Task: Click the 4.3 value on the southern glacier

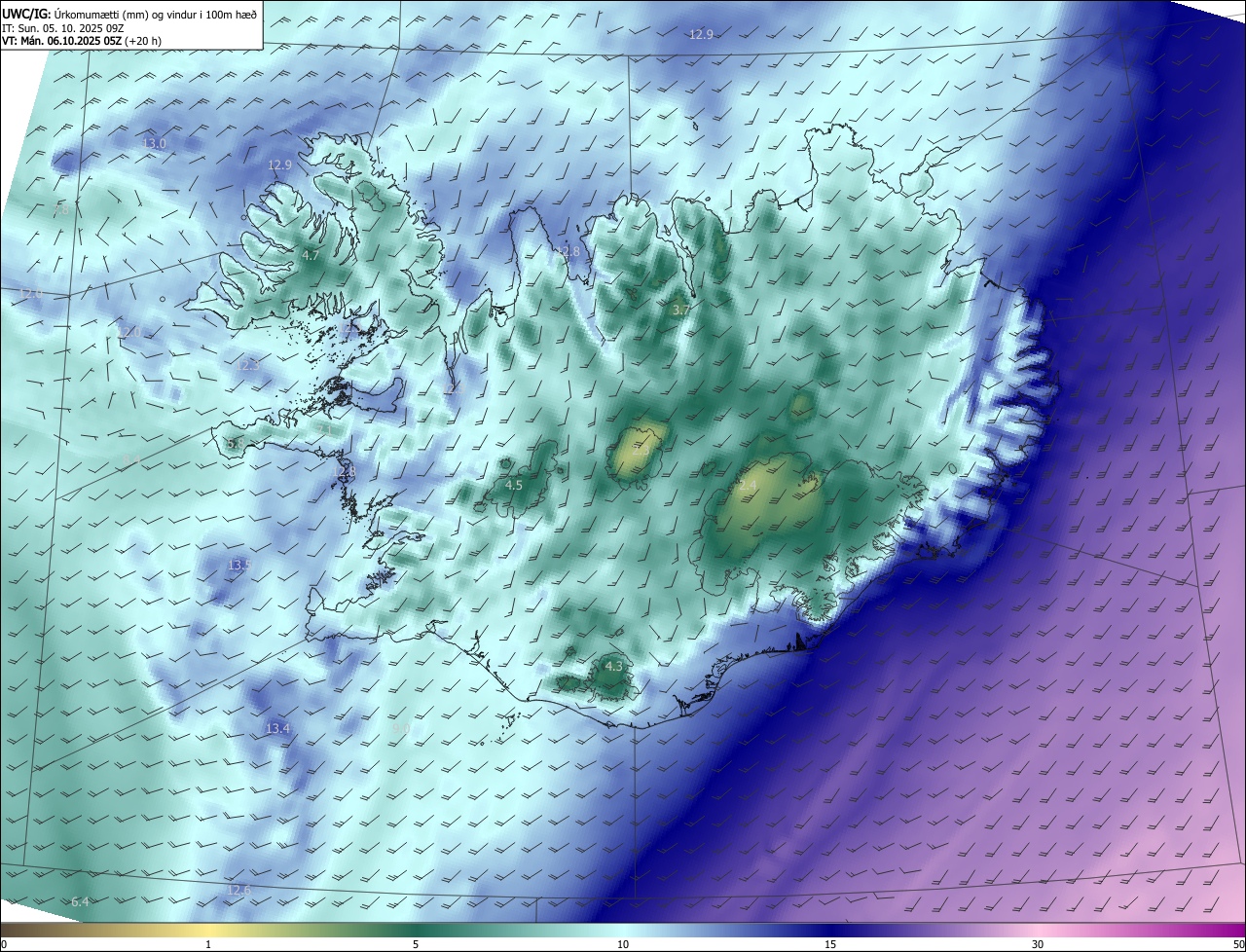Action: [x=613, y=667]
